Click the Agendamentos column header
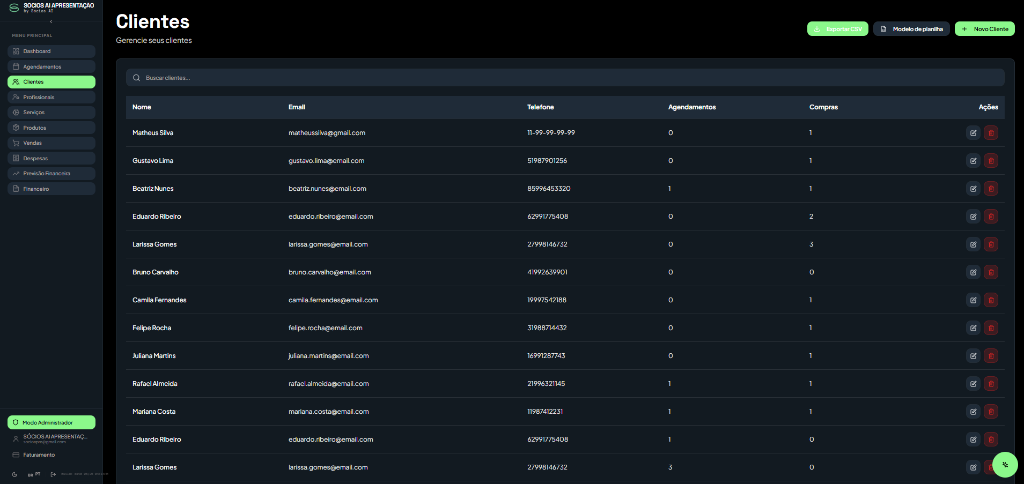 click(692, 107)
